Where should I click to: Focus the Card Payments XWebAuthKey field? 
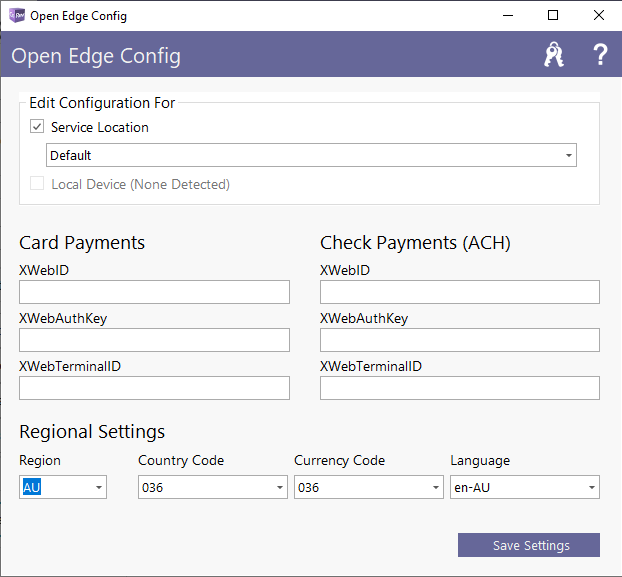(x=154, y=340)
